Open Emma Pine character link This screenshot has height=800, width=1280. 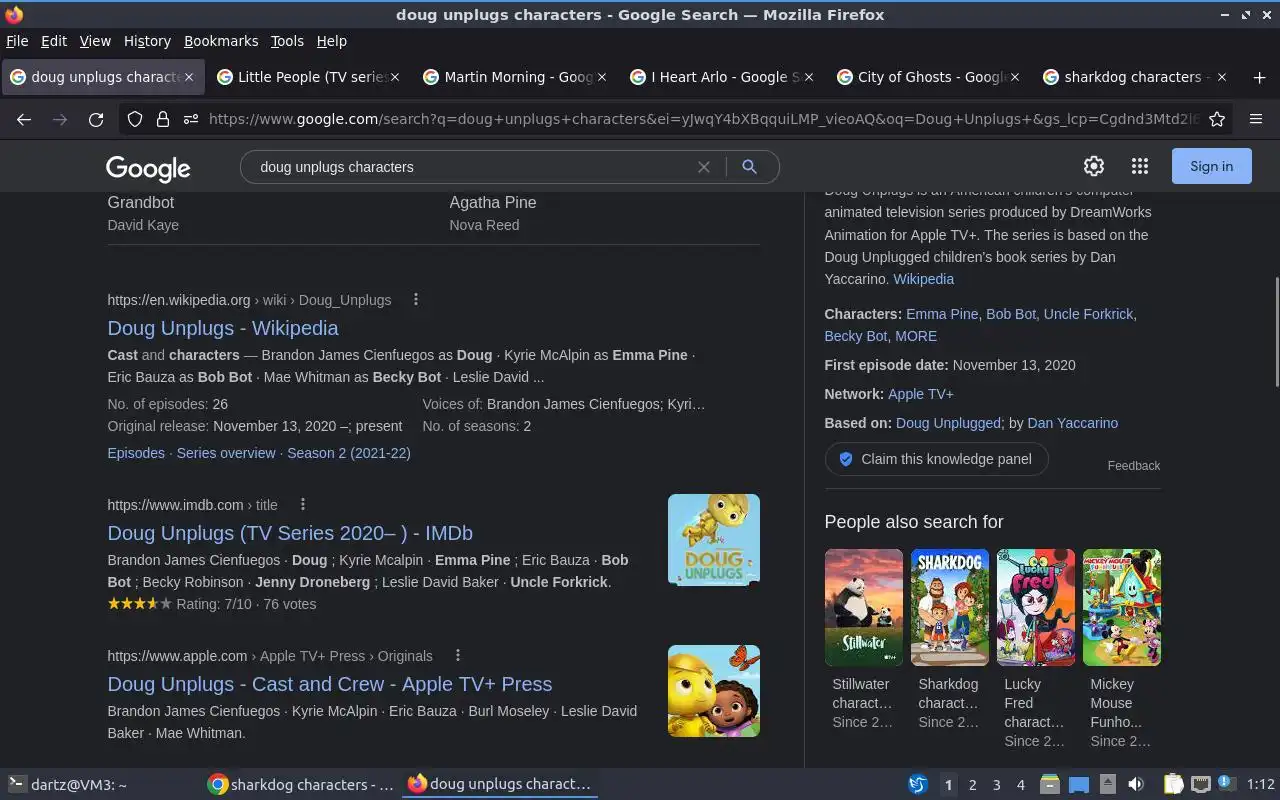(942, 314)
